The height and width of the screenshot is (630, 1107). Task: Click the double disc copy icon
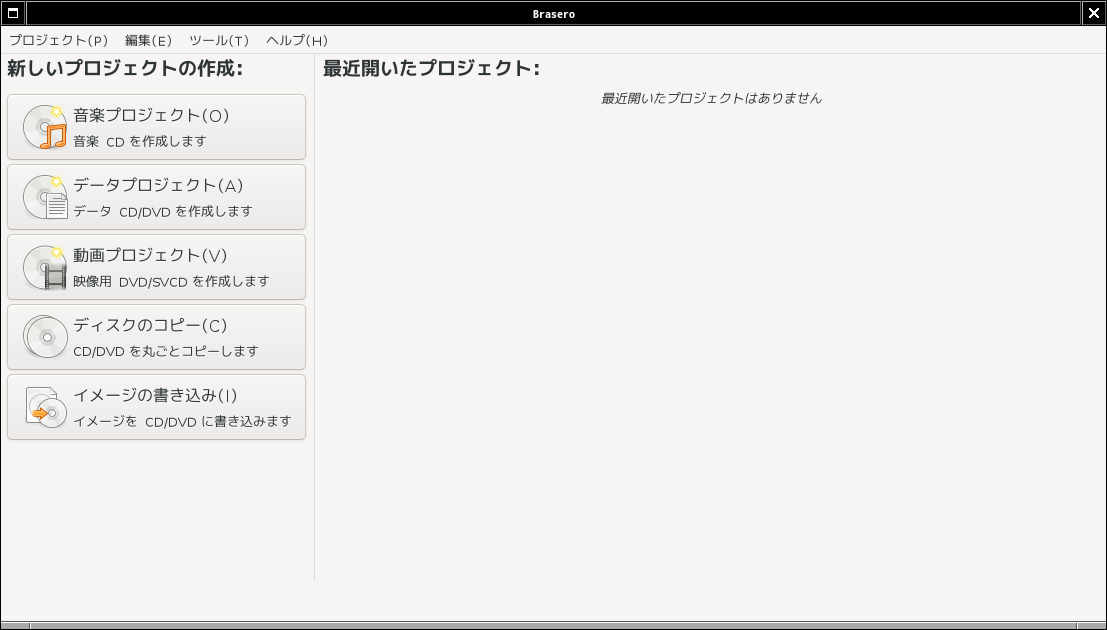(45, 337)
